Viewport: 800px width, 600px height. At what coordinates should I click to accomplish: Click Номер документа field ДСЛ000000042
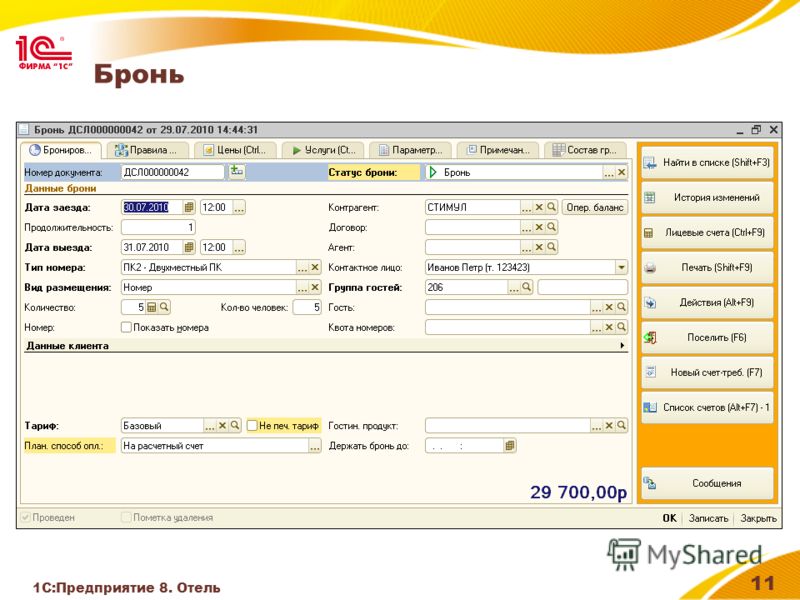click(172, 172)
